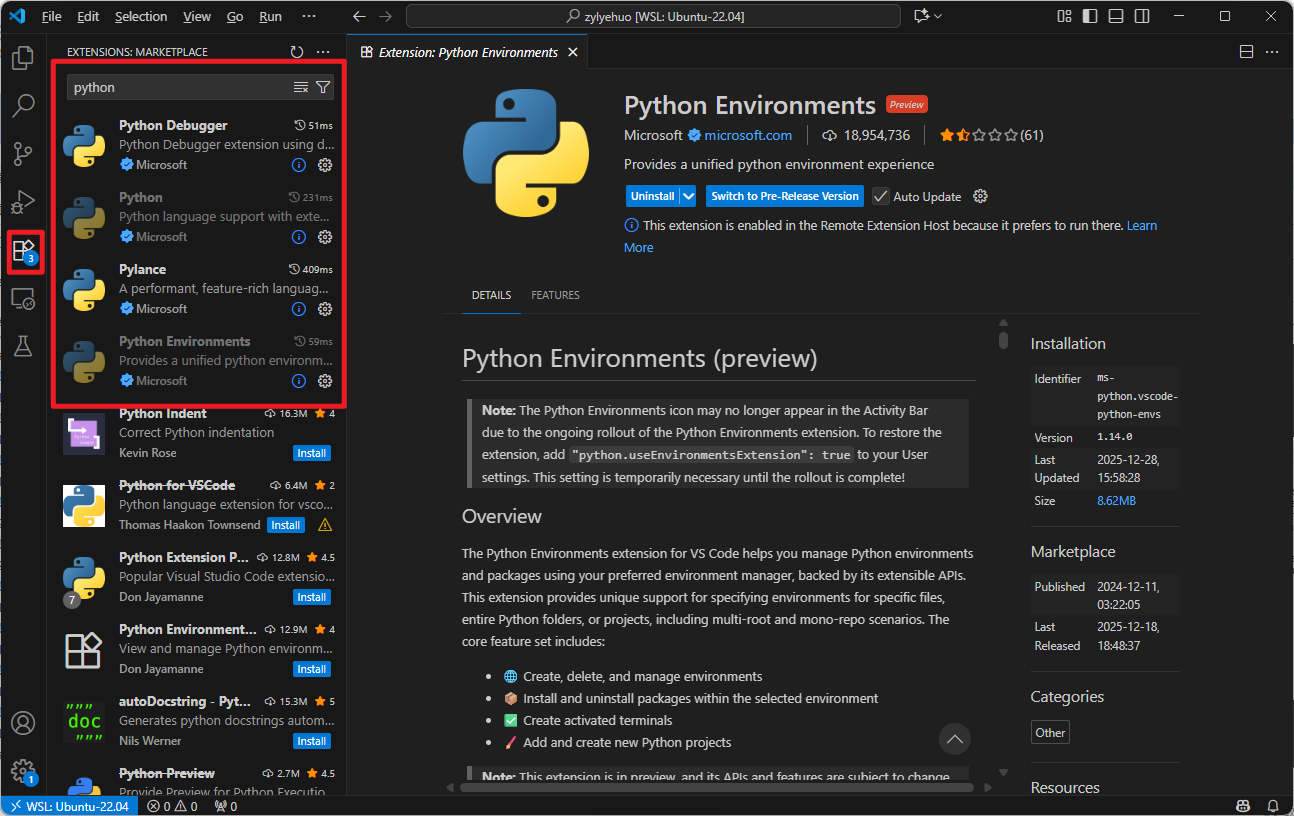Open editor more actions ellipsis
The width and height of the screenshot is (1294, 816).
click(x=1272, y=52)
